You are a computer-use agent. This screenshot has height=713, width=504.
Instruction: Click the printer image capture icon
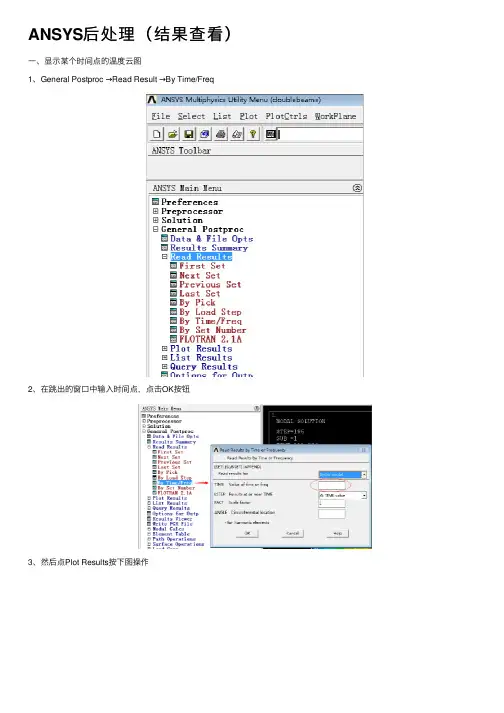221,134
